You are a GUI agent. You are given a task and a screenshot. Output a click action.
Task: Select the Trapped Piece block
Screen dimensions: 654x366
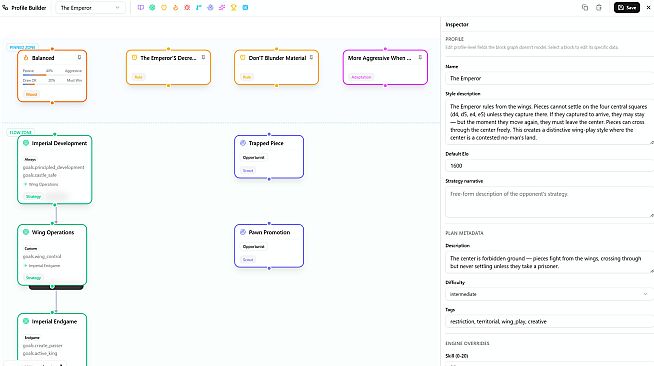click(x=269, y=157)
